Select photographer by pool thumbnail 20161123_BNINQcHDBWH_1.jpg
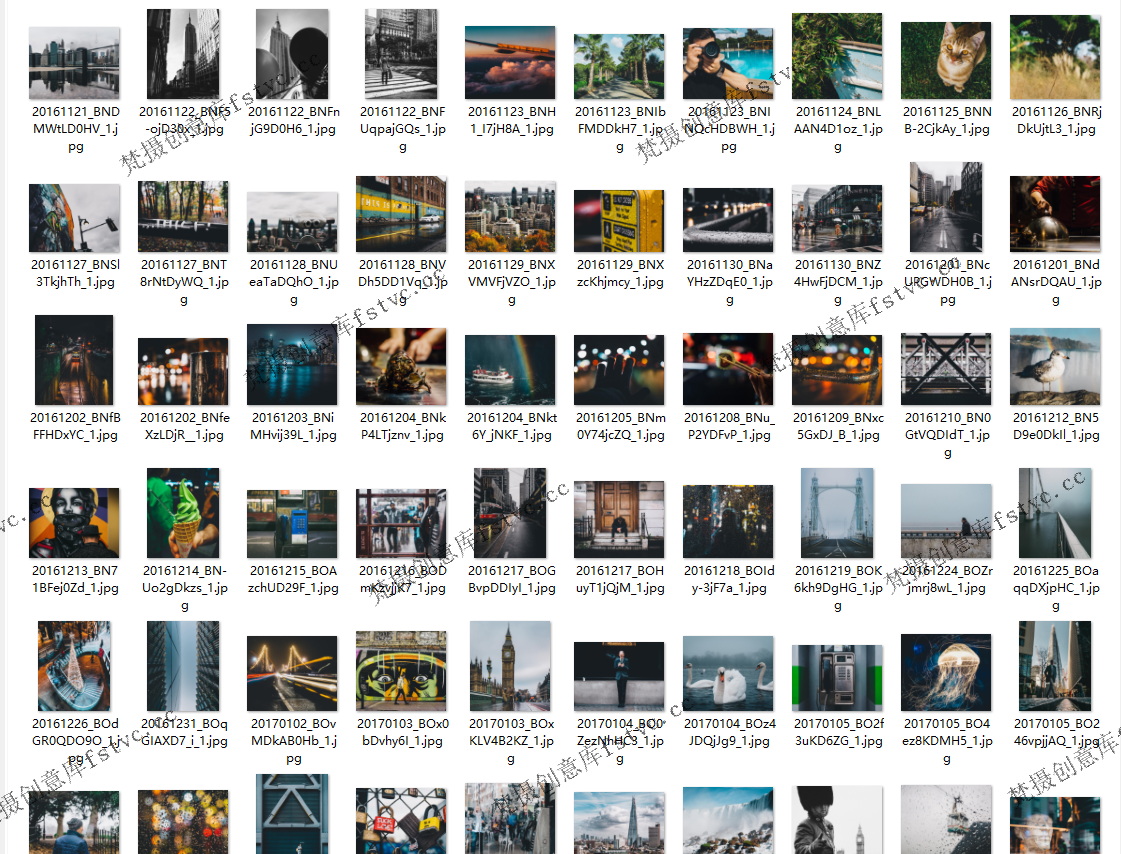 [x=728, y=64]
